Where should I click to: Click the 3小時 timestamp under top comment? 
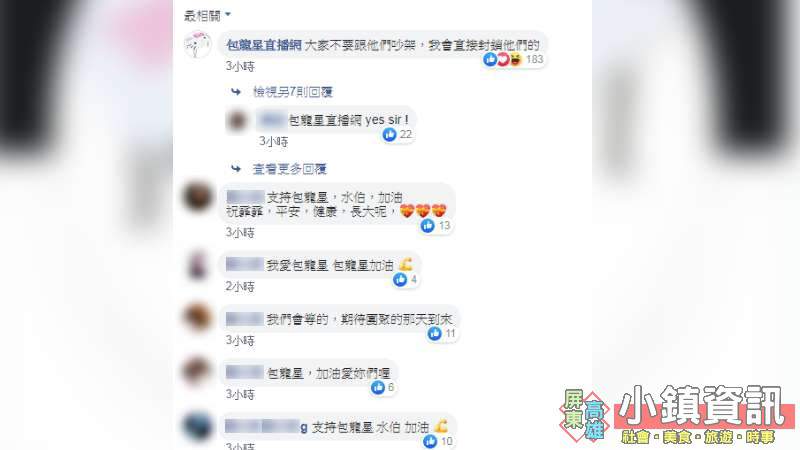point(240,66)
